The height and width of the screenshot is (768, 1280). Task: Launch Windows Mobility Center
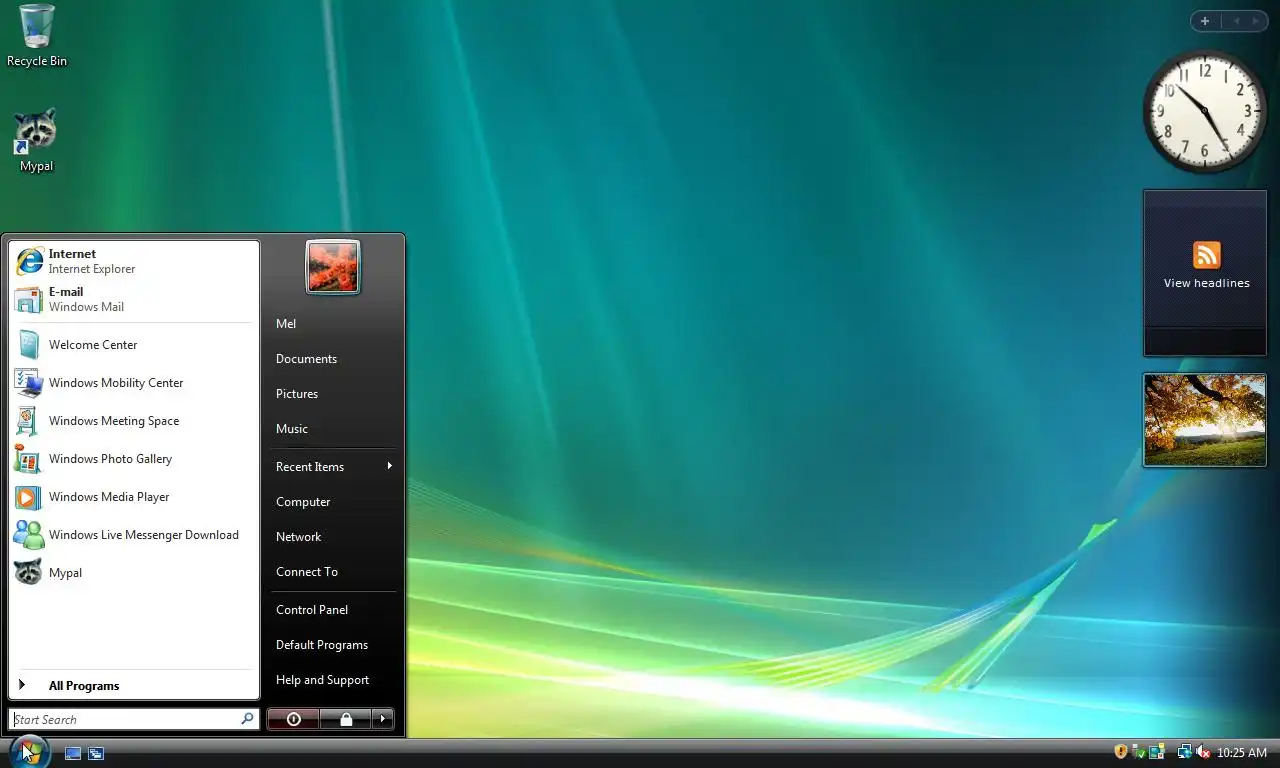(134, 383)
